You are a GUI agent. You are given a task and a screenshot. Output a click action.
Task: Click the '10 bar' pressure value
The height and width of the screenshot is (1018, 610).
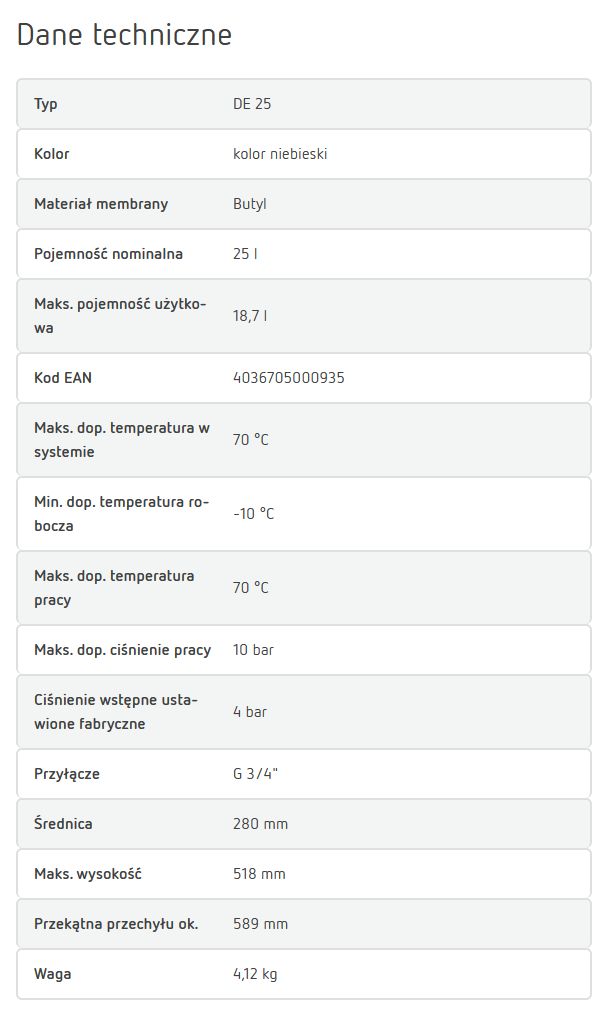pyautogui.click(x=253, y=650)
